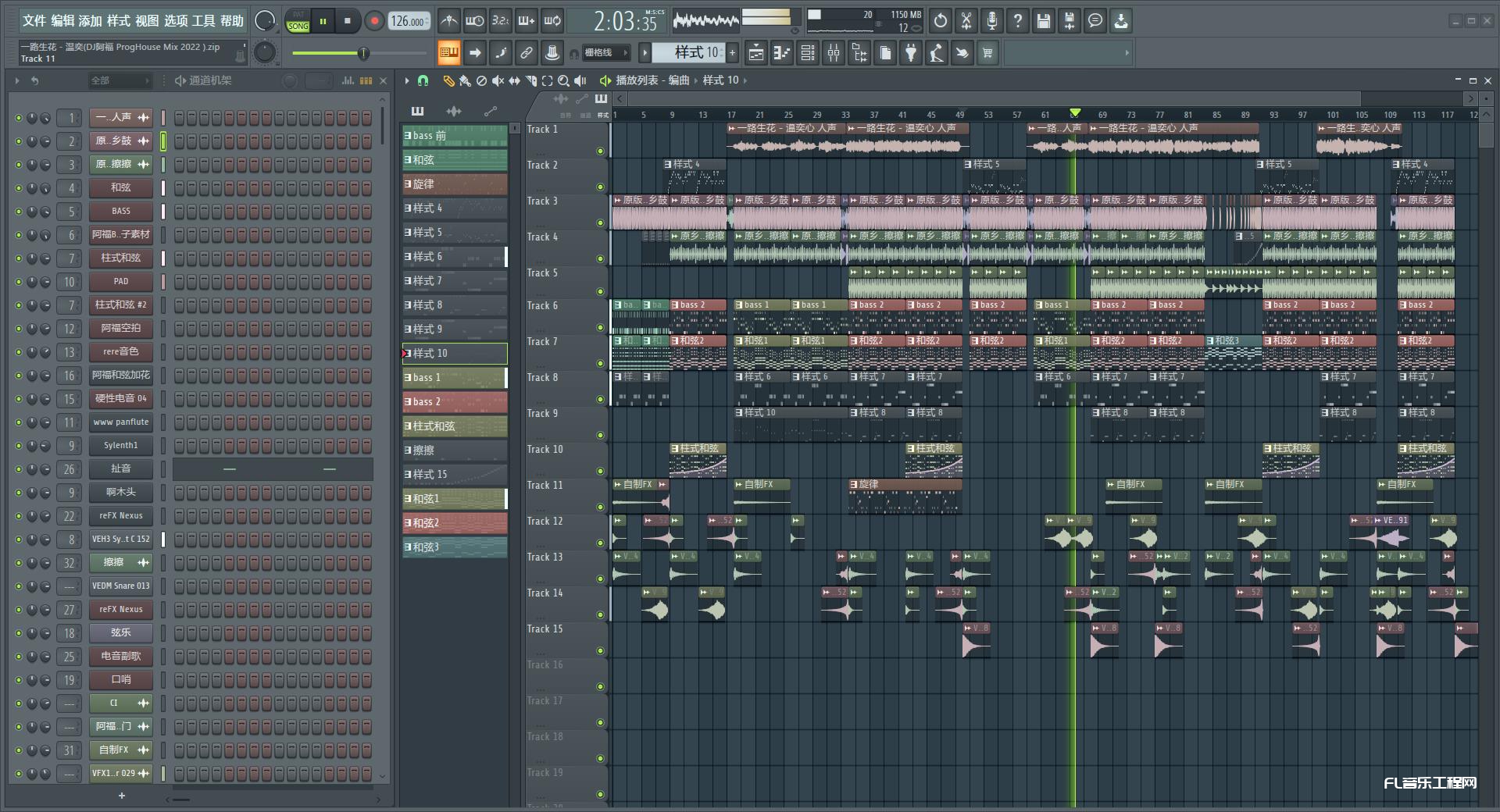Open the 全部 channel filter dropdown
Image resolution: width=1500 pixels, height=812 pixels.
120,80
